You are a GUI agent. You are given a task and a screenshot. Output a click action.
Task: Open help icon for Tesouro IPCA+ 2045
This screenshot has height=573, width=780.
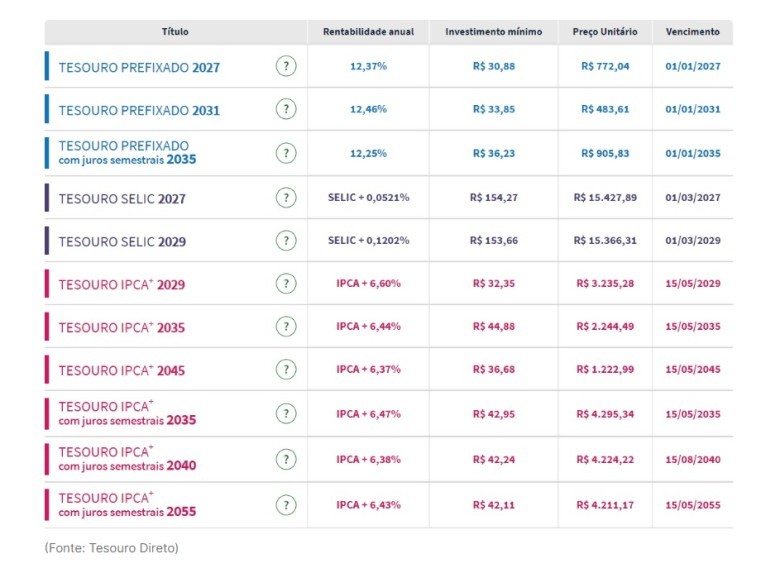click(x=286, y=370)
